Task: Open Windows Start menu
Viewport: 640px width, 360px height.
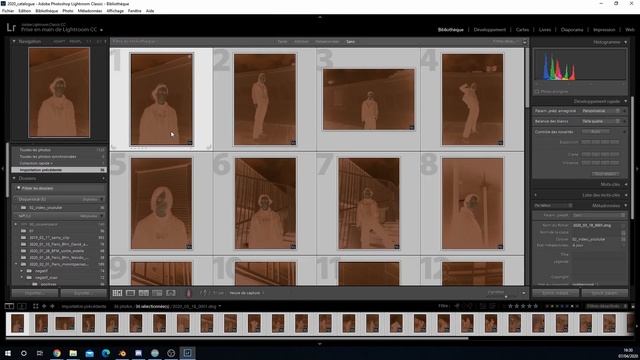Action: (x=8, y=353)
